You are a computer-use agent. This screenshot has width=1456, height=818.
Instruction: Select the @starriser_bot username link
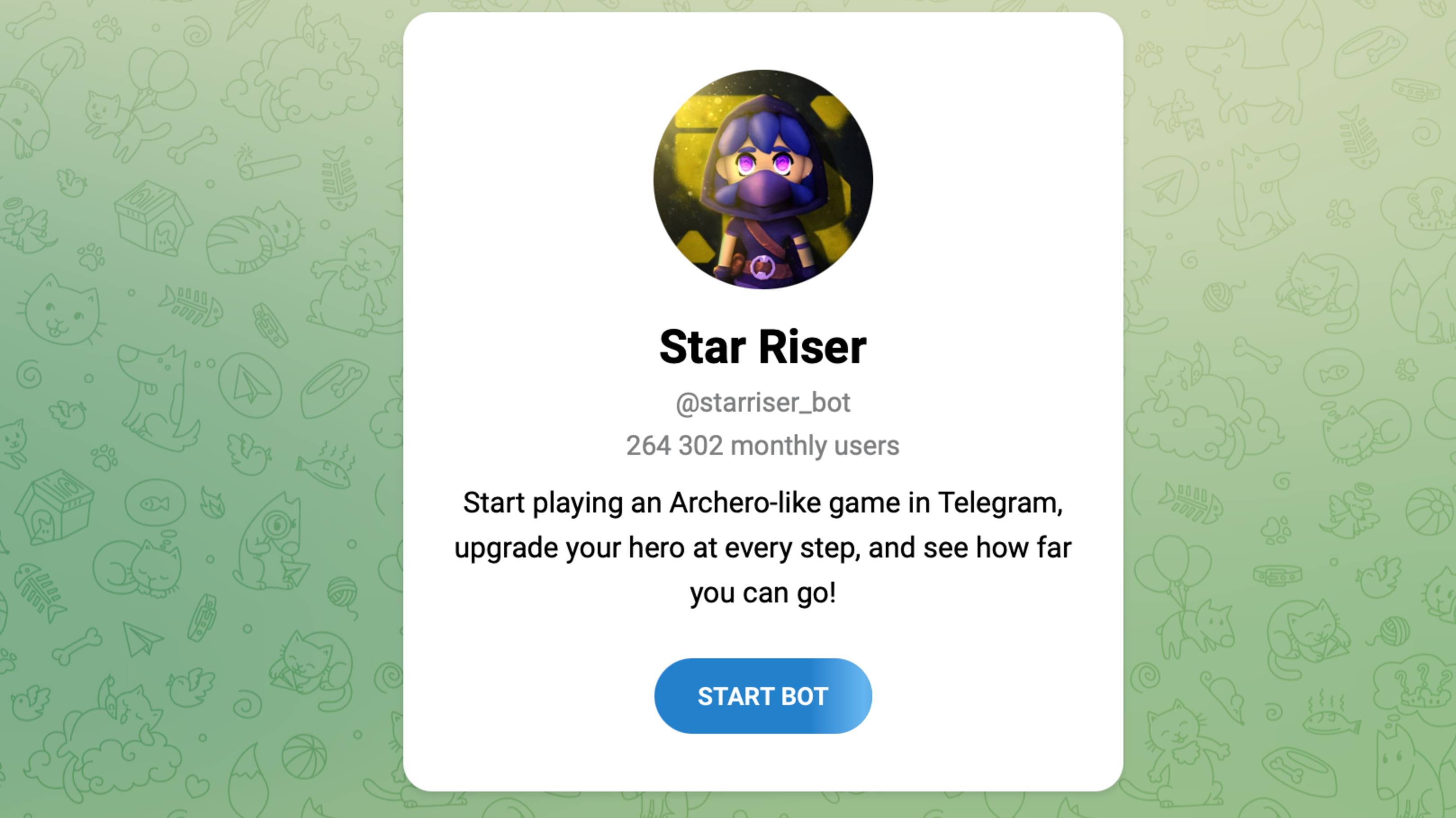click(x=763, y=403)
